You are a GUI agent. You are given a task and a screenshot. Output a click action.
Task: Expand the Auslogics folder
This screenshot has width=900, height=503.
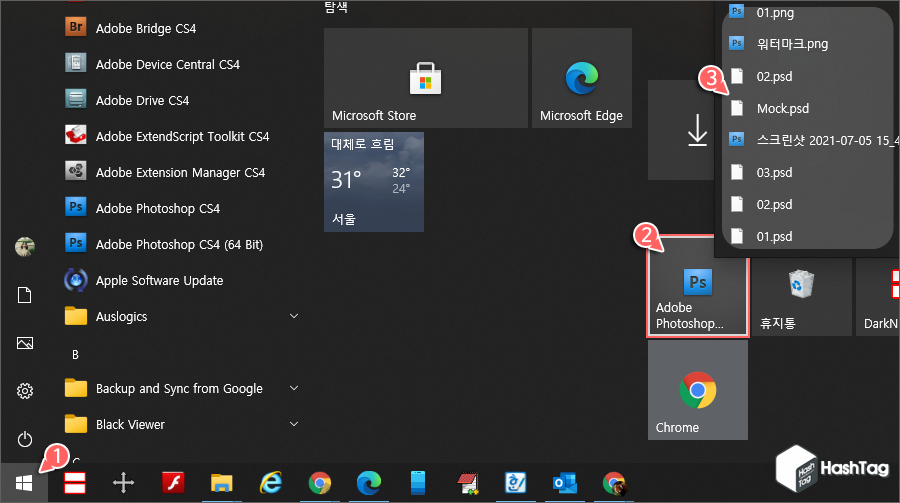pos(181,316)
